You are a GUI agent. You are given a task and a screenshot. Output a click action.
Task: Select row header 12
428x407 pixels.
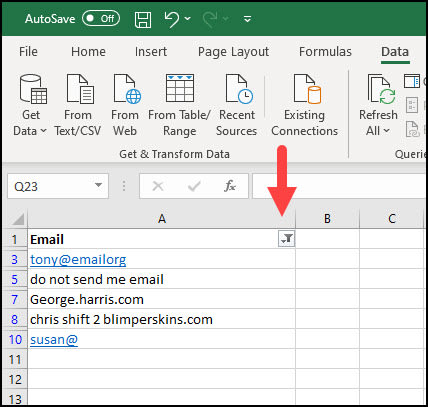(15, 379)
